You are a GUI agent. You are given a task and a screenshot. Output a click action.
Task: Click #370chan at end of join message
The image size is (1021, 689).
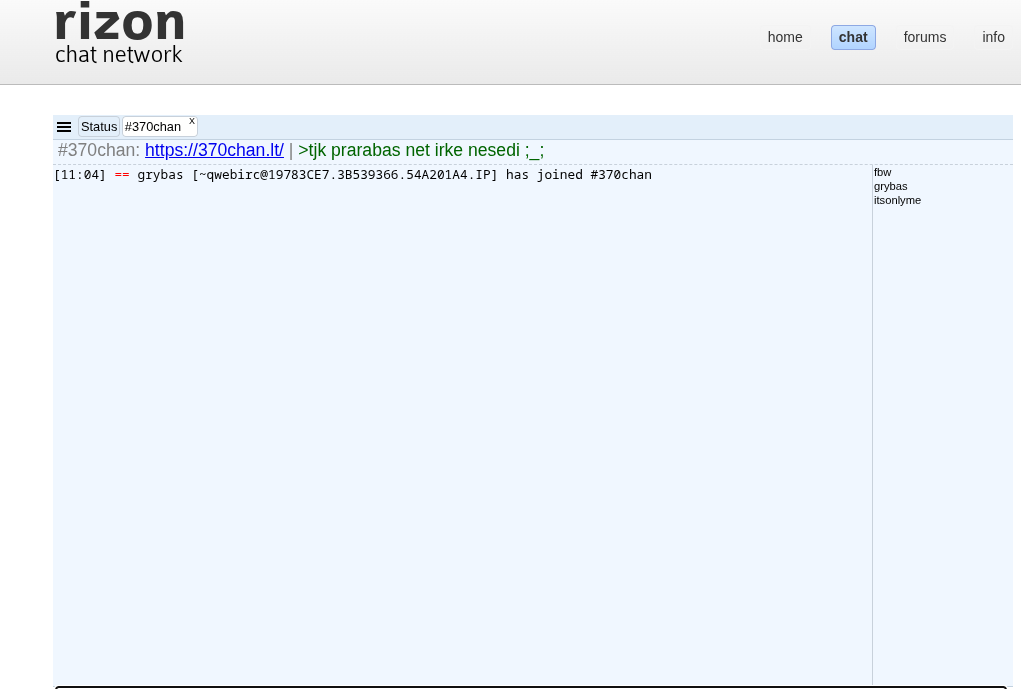pos(620,175)
